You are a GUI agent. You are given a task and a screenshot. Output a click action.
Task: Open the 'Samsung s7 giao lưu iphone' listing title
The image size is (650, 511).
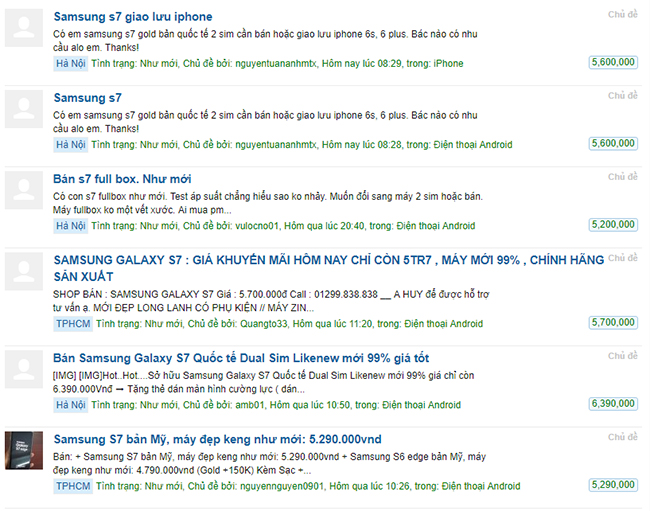(133, 17)
